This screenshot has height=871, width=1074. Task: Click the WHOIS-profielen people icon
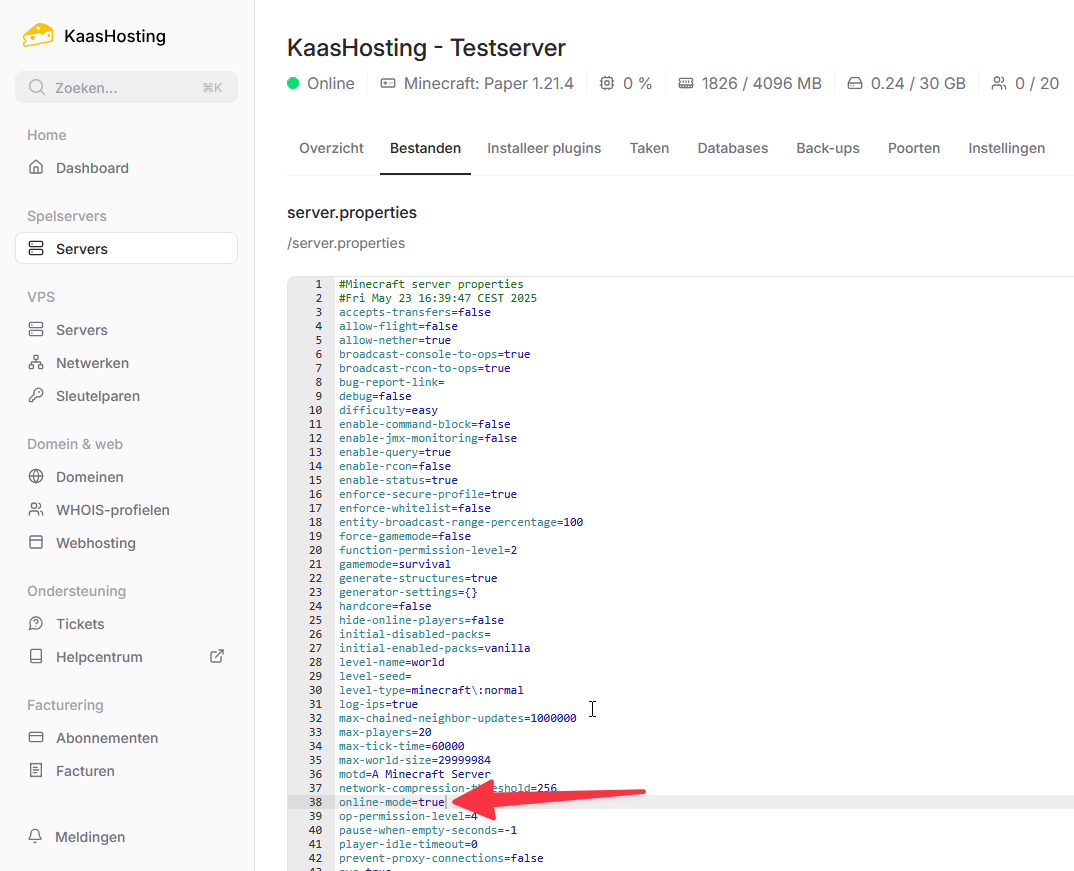coord(37,510)
